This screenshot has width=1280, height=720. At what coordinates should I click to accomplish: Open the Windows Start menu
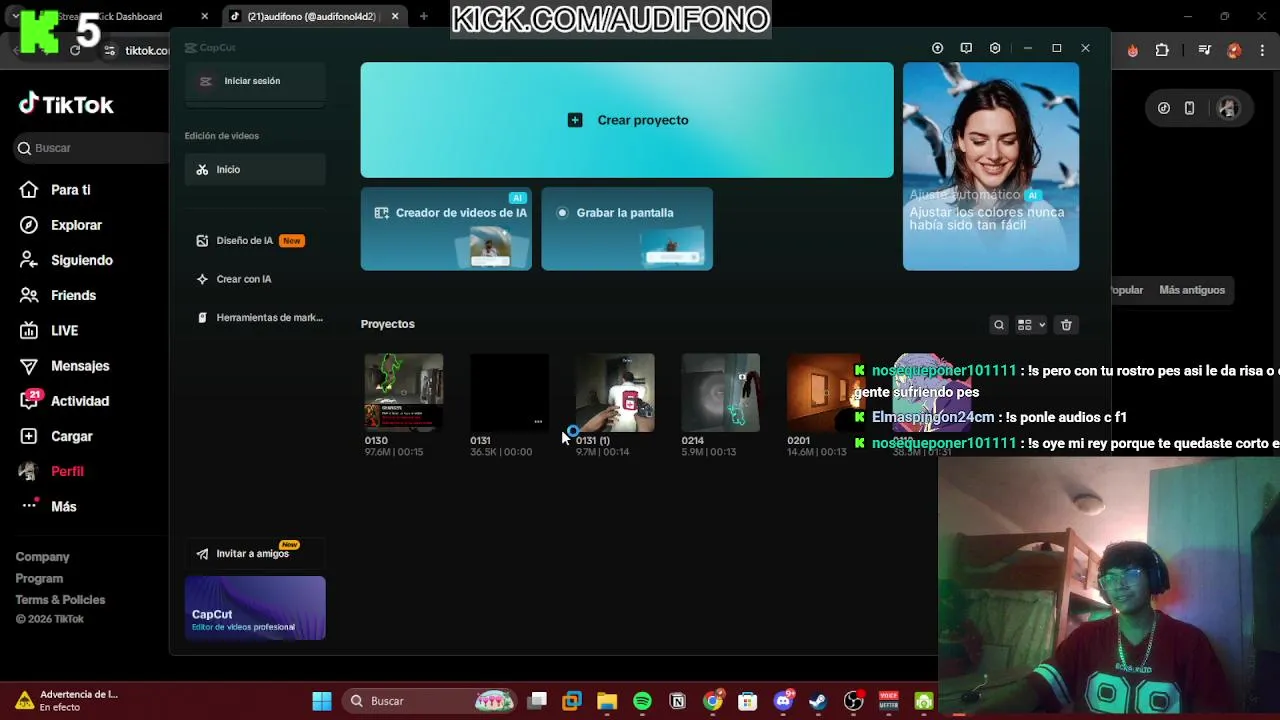tap(322, 701)
